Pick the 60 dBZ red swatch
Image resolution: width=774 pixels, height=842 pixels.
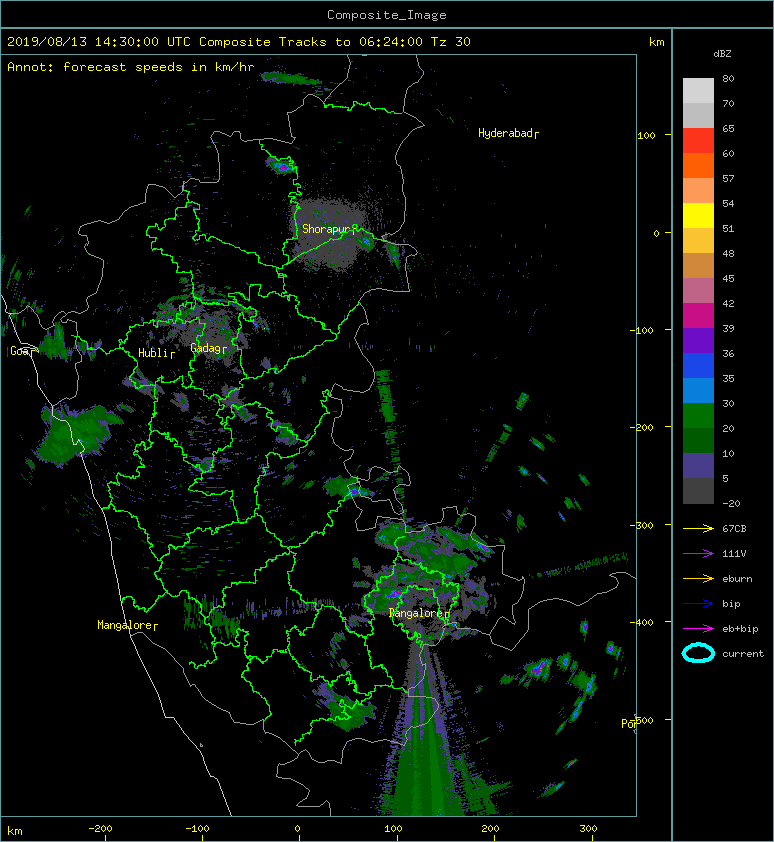click(698, 140)
